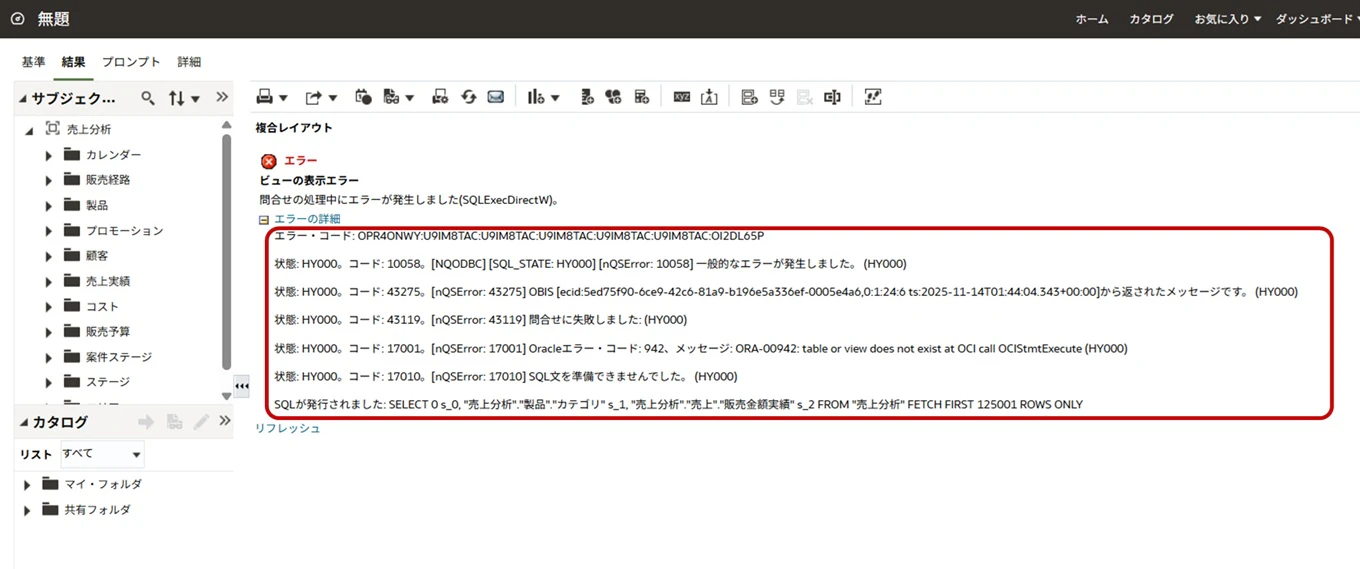Click the envelope icon in the toolbar
This screenshot has height=569, width=1360.
(x=495, y=97)
